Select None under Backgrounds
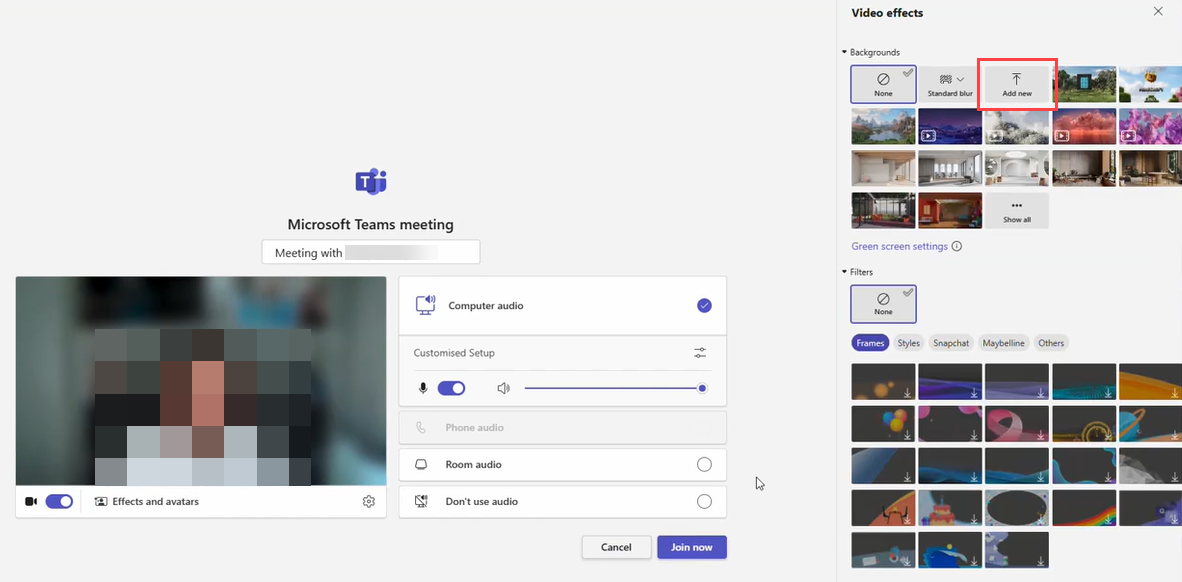Viewport: 1182px width, 582px height. pos(883,84)
